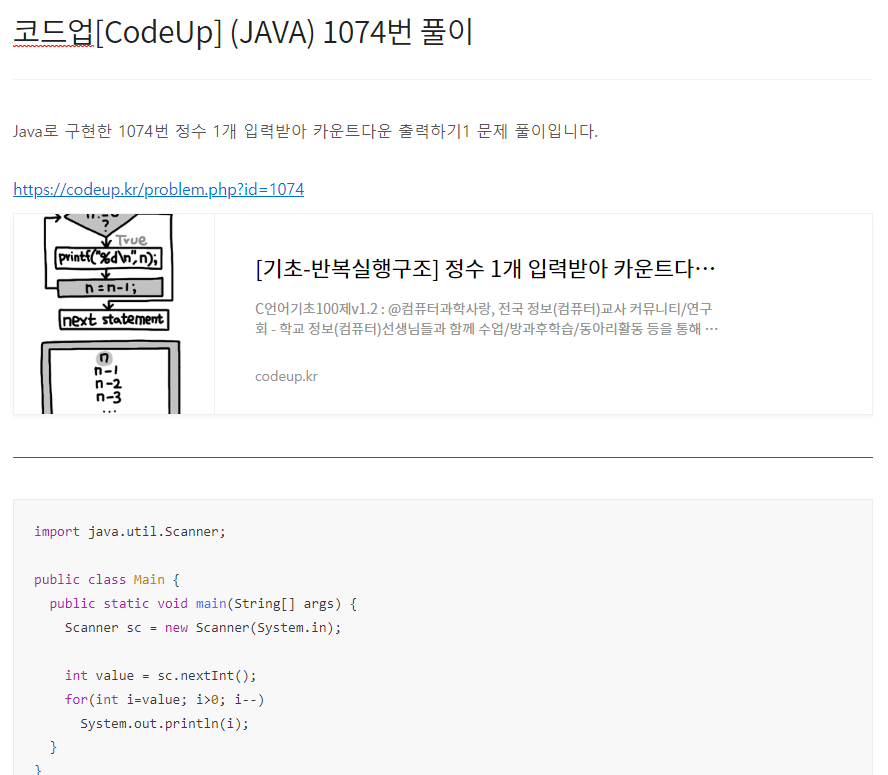
Task: Open the link card title starting with [기초-반복실행구조]
Action: (x=485, y=269)
